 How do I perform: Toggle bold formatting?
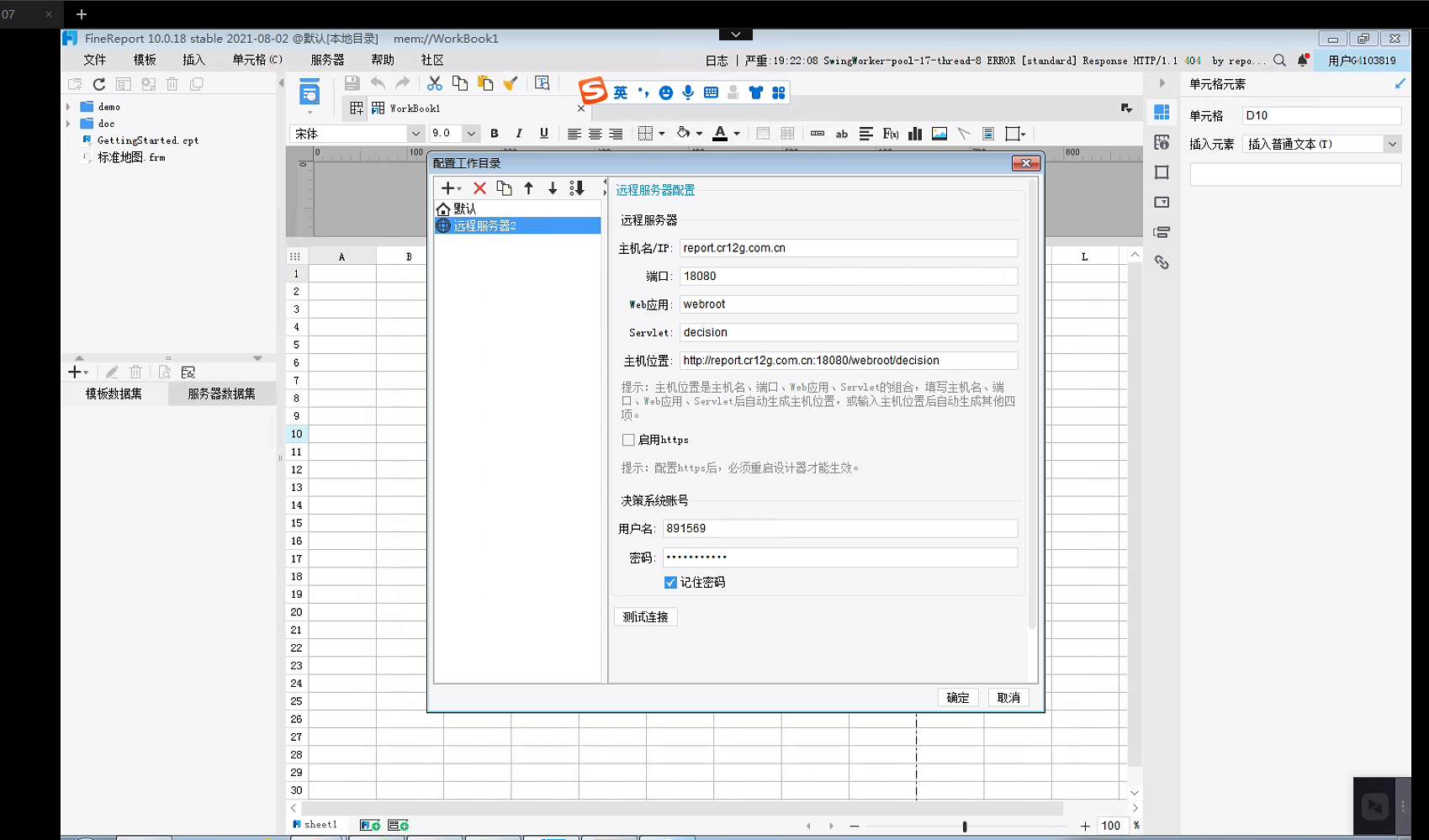pos(495,134)
